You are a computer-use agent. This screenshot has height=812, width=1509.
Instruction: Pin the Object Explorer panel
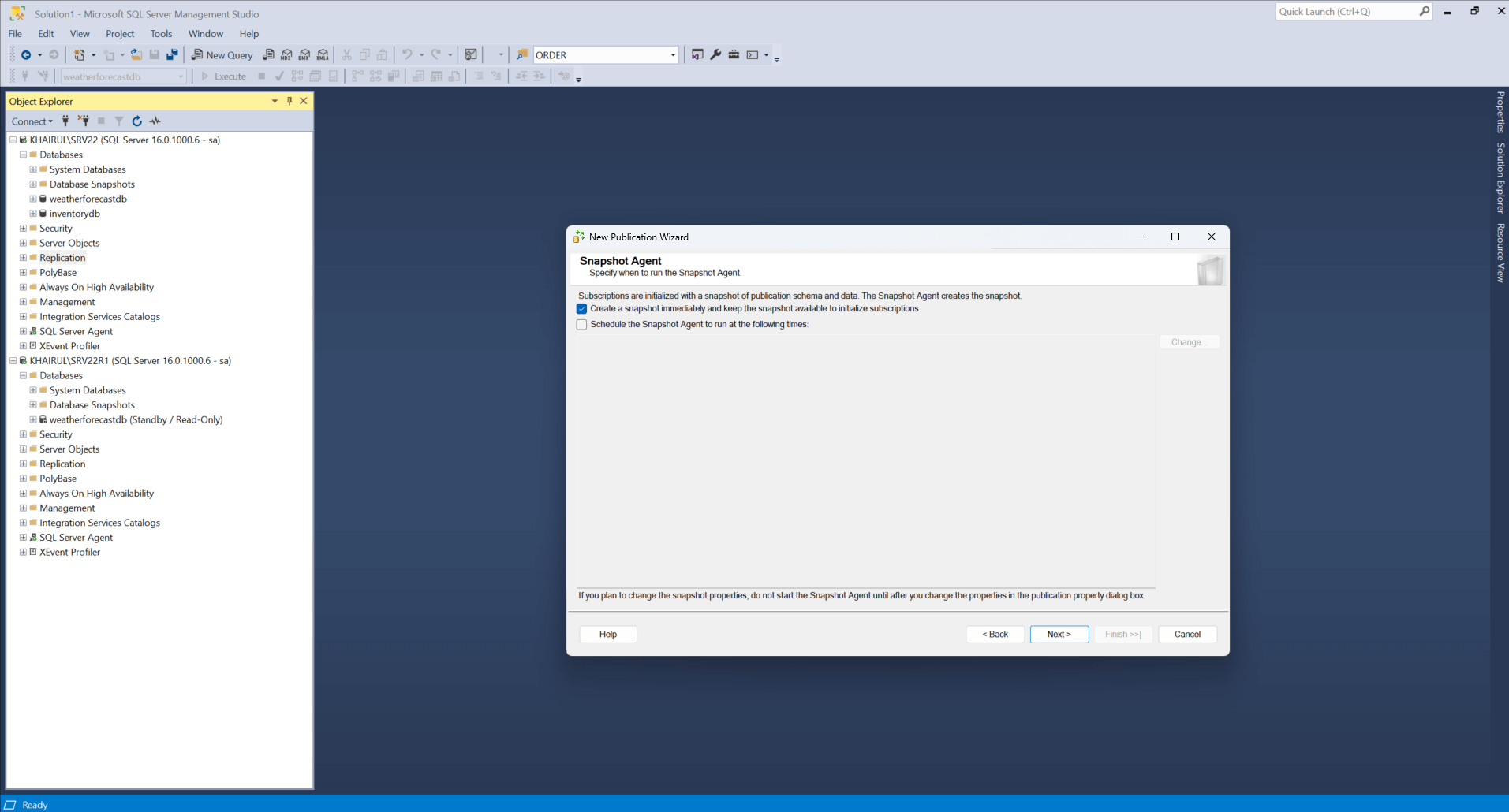289,101
